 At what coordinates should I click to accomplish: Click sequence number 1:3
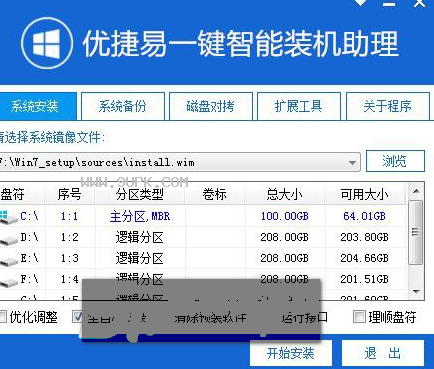(x=69, y=258)
